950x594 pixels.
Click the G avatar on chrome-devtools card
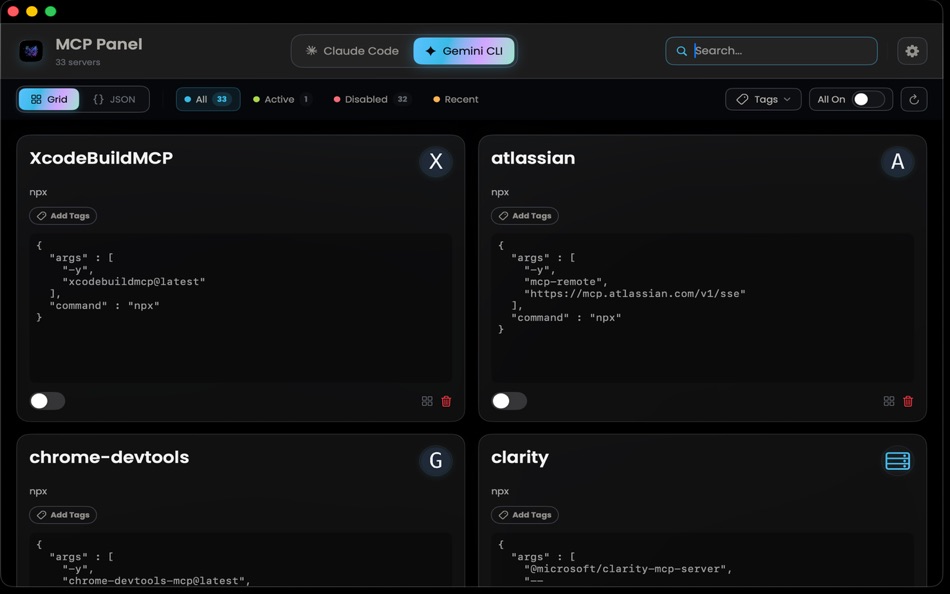[436, 461]
